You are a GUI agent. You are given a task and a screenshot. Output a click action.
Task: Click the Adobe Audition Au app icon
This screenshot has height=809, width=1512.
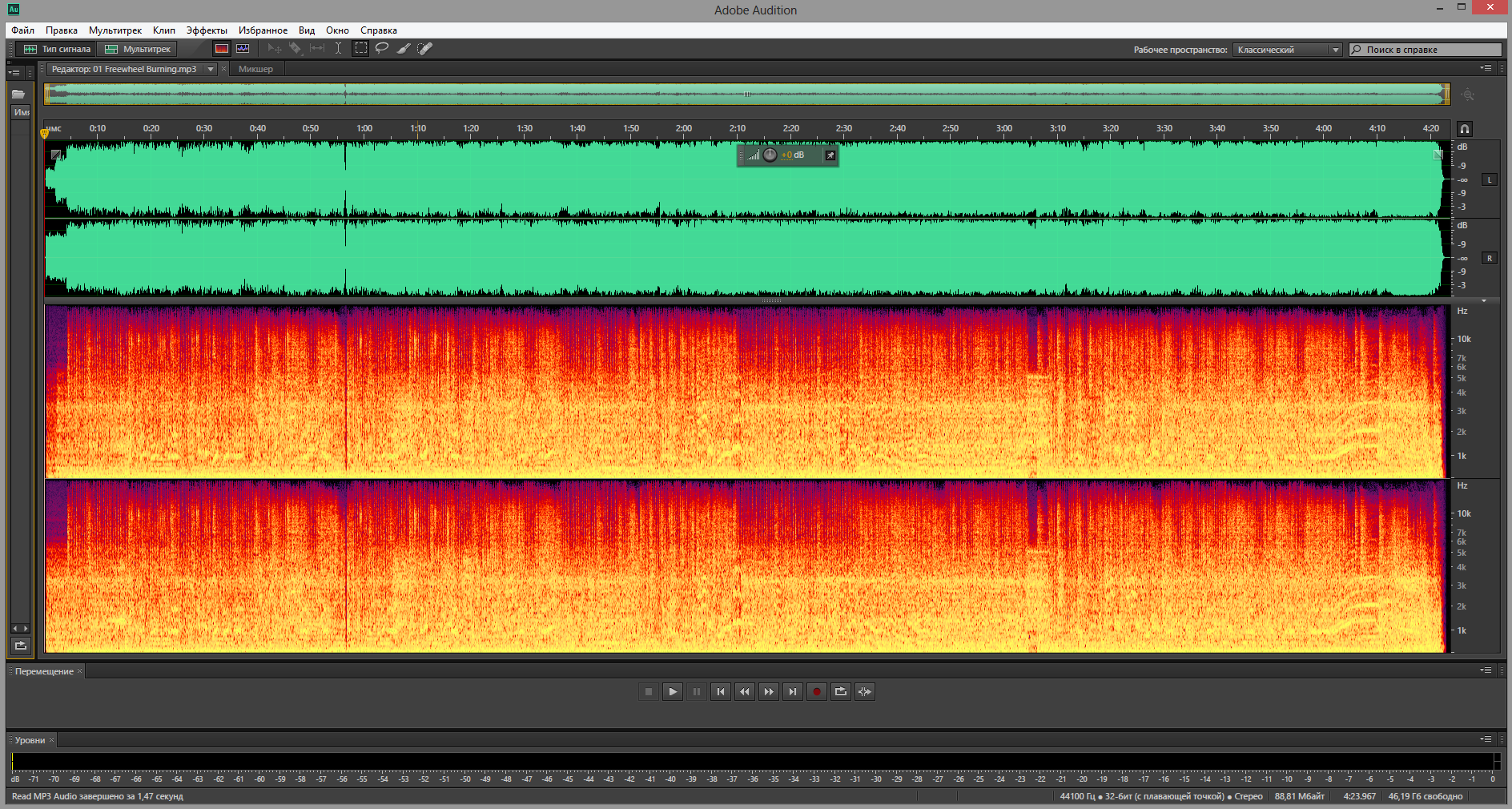coord(14,10)
